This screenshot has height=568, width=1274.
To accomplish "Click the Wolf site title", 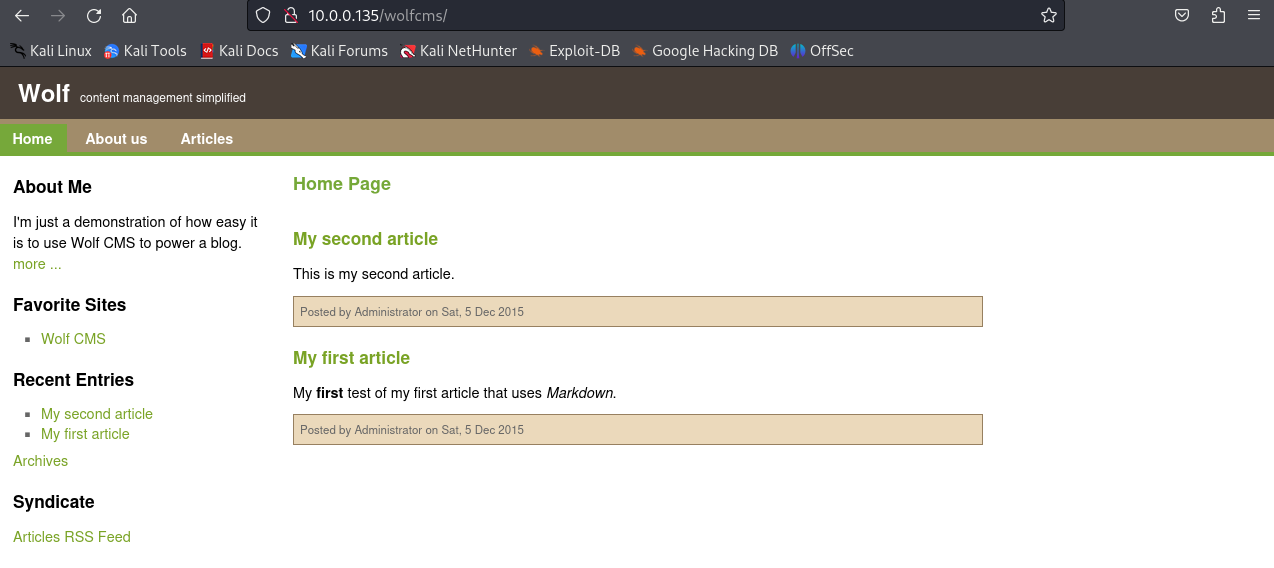I will [x=44, y=93].
